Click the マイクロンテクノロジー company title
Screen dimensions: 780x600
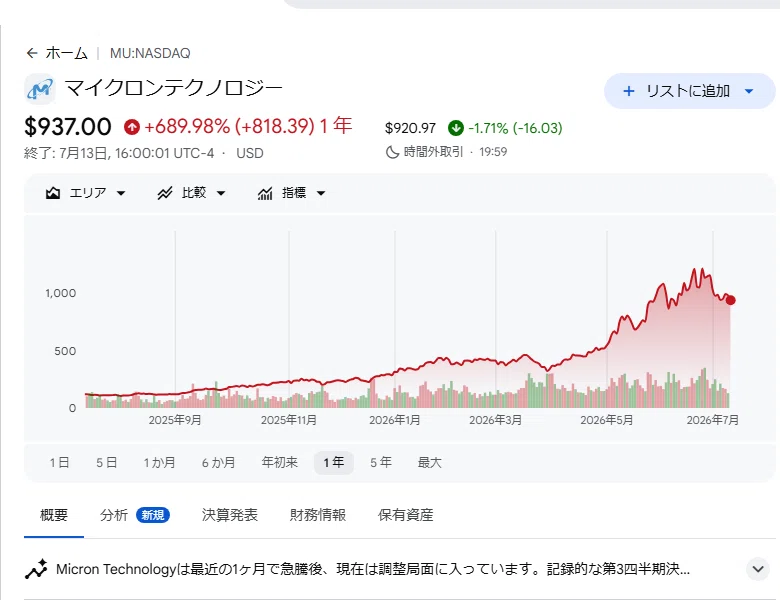[x=173, y=89]
